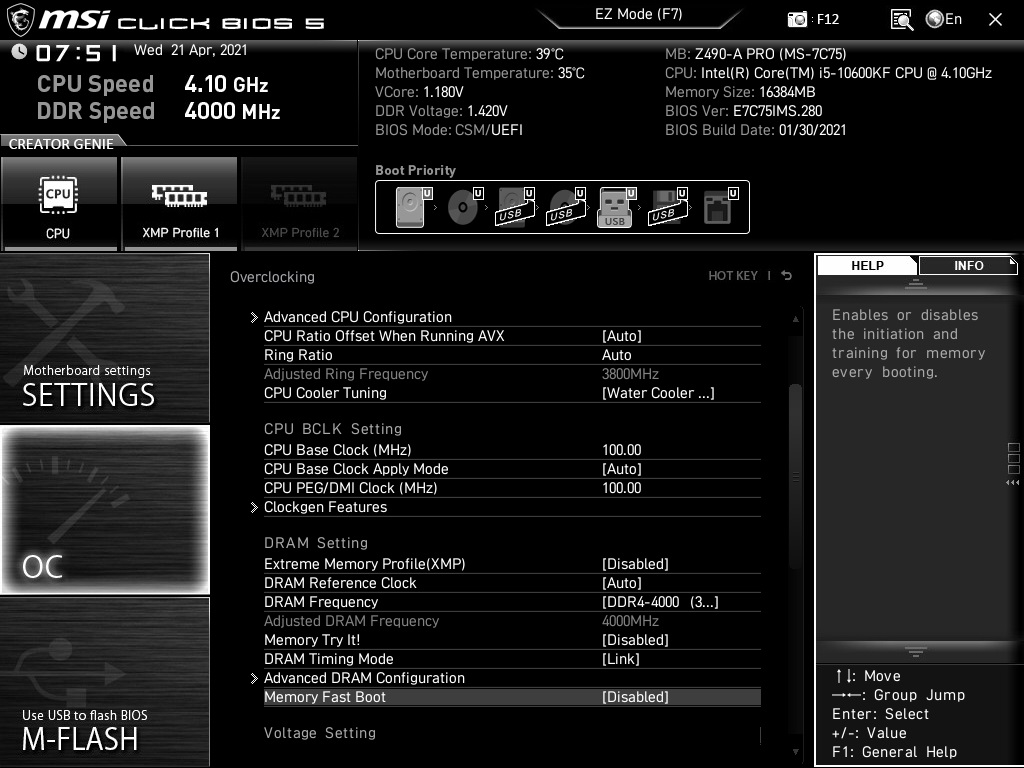
Task: Switch to the INFO tab
Action: (x=968, y=265)
